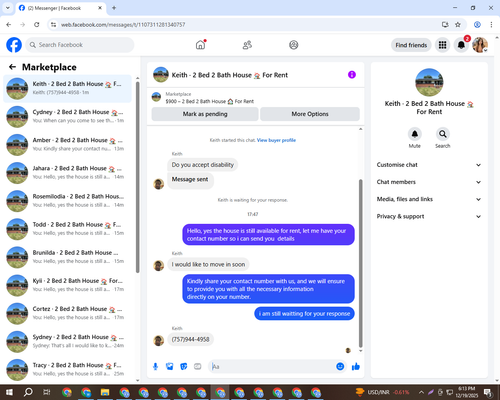The width and height of the screenshot is (500, 400).
Task: Open the account profile picture menu
Action: point(480,45)
